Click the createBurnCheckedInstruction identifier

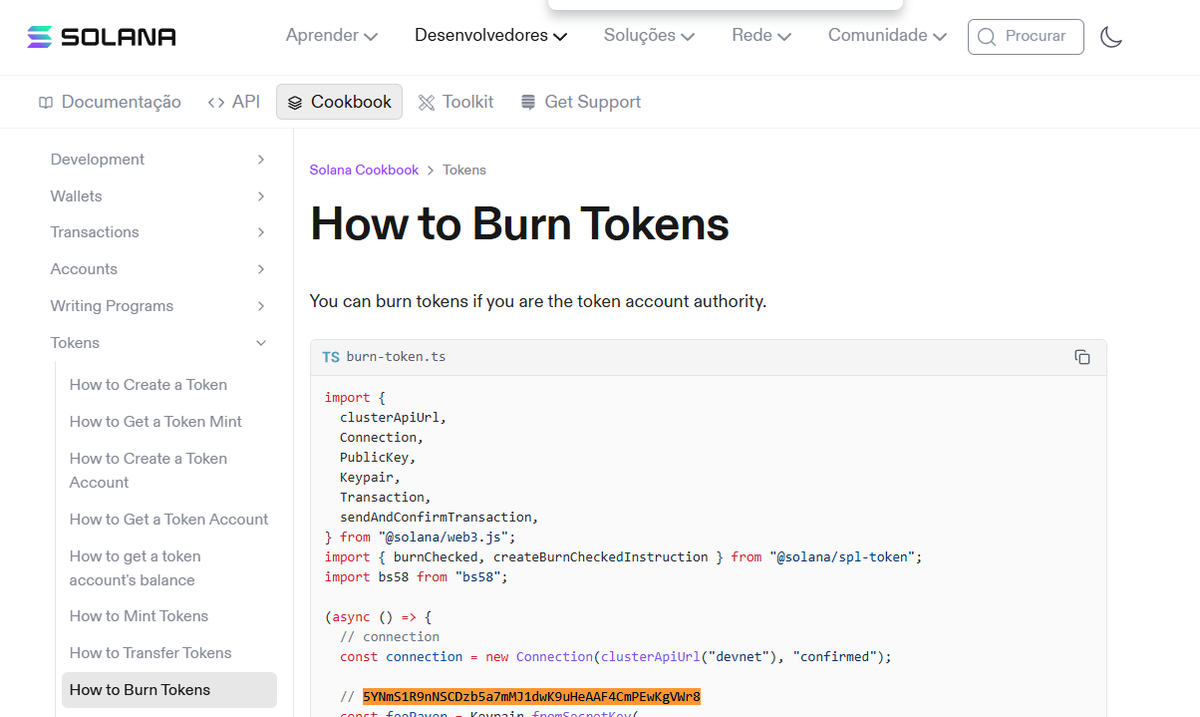click(x=601, y=557)
